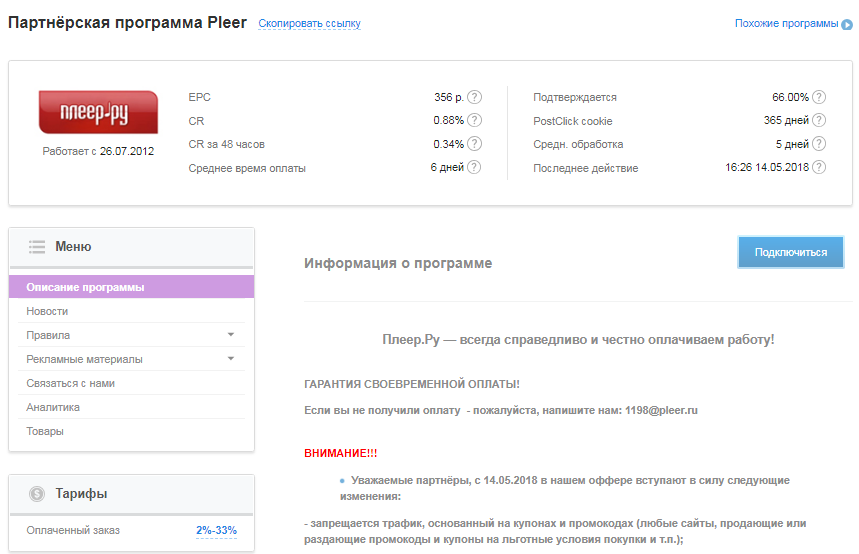This screenshot has height=554, width=859.
Task: Click ГАРАНТИЯ СВОЕВРЕМЕННОЙ ОПЛАТЫ! text
Action: (x=412, y=384)
